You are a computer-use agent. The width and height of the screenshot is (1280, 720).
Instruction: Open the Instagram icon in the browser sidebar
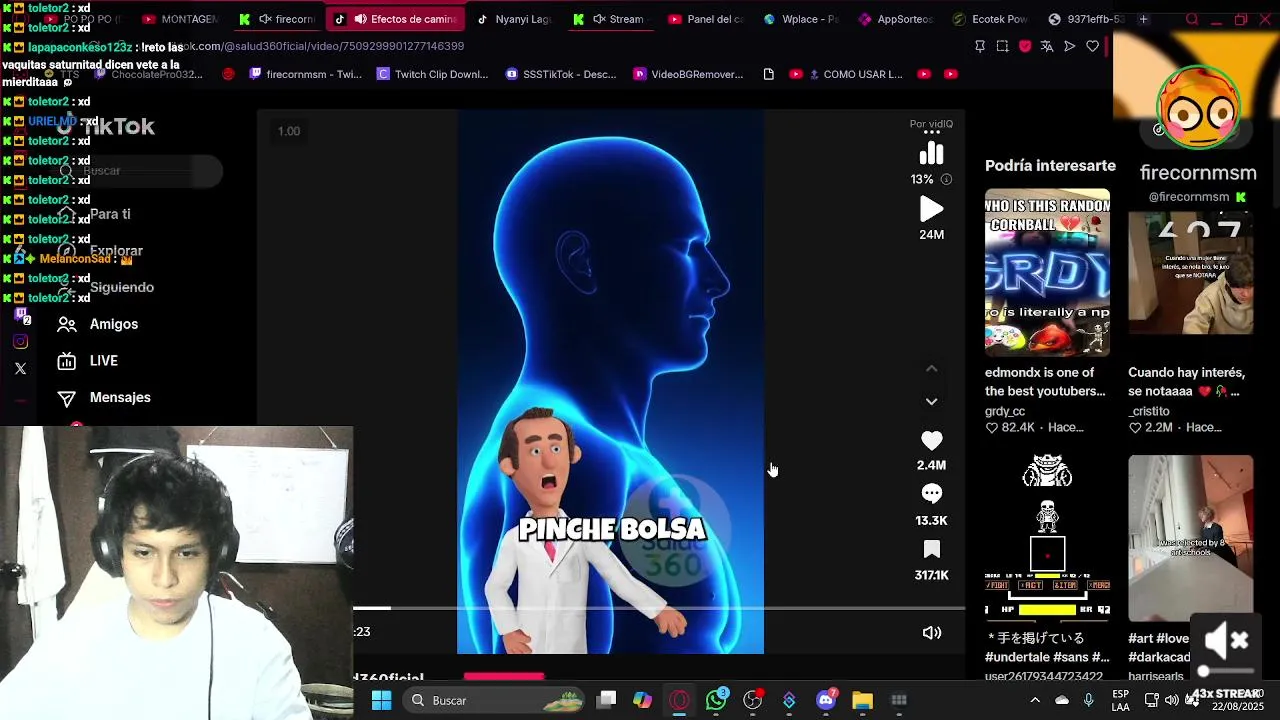(20, 342)
